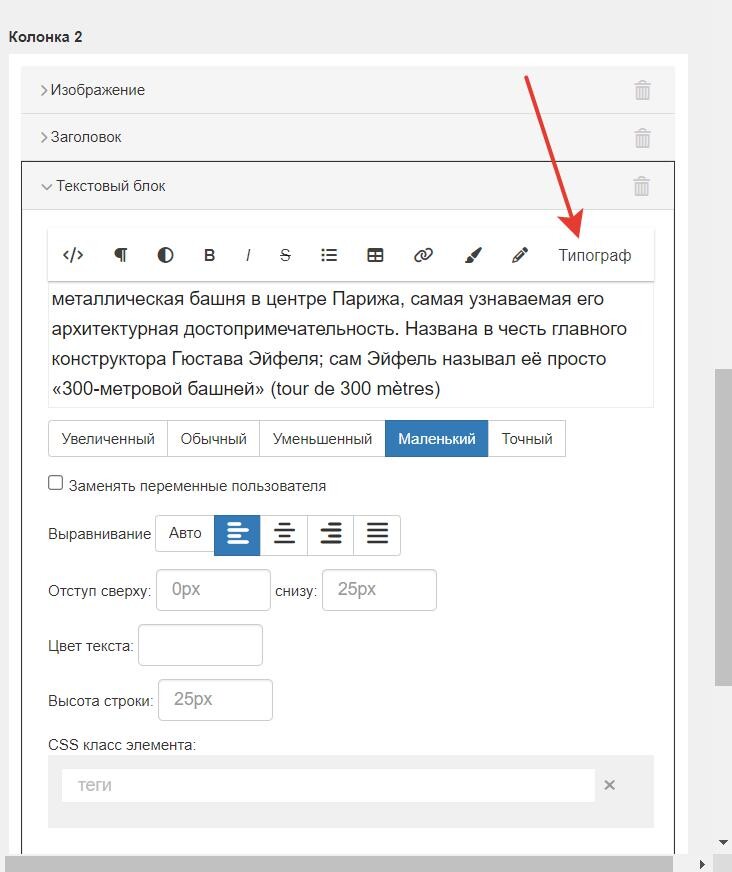
Task: Insert a bulleted list
Action: 329,255
